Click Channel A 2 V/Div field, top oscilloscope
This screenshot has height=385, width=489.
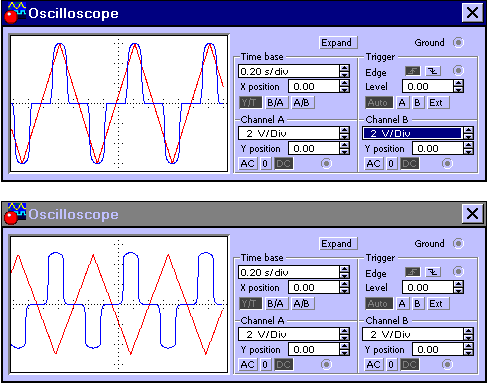coord(289,133)
